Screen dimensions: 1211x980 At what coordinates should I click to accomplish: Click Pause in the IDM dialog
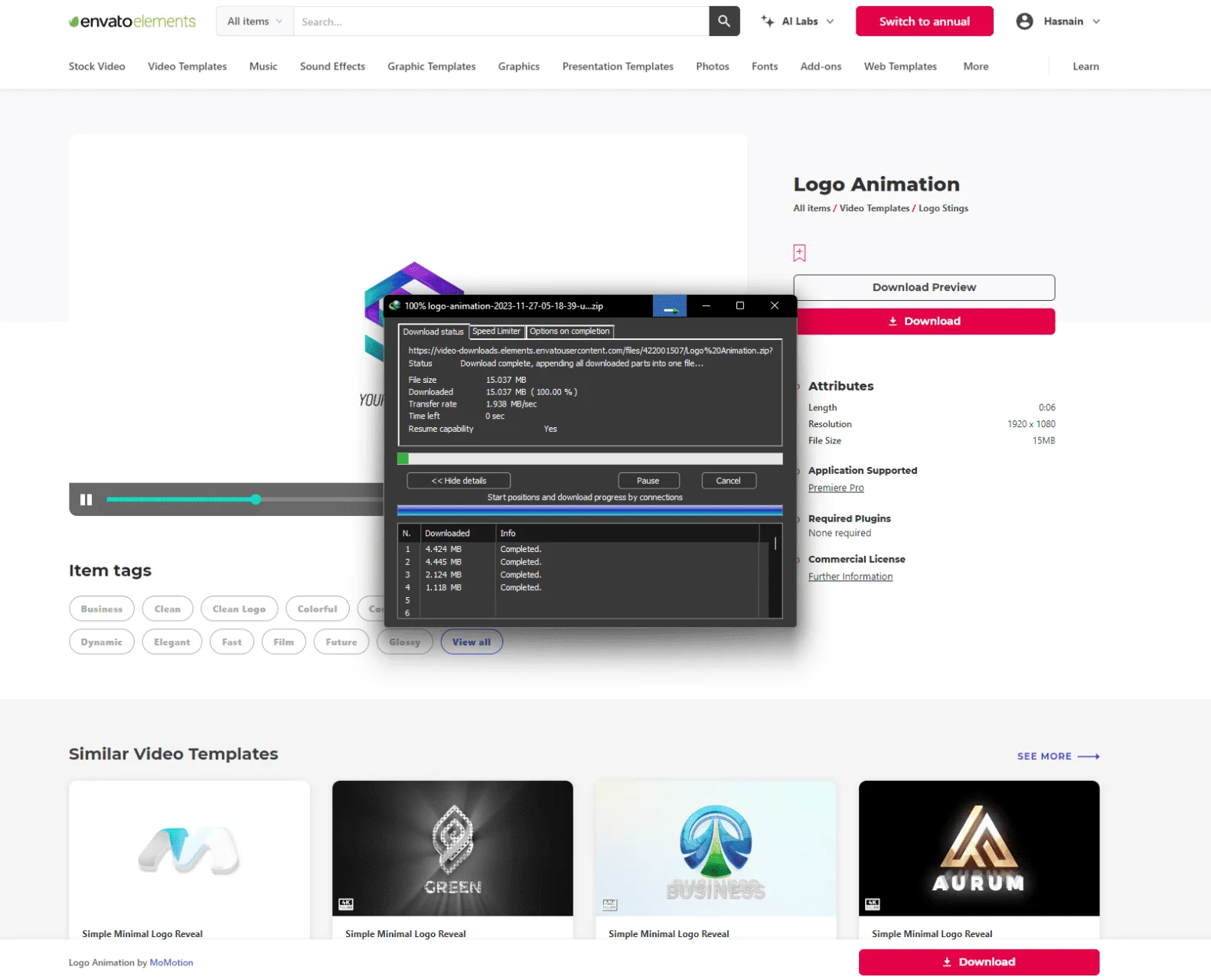[648, 481]
